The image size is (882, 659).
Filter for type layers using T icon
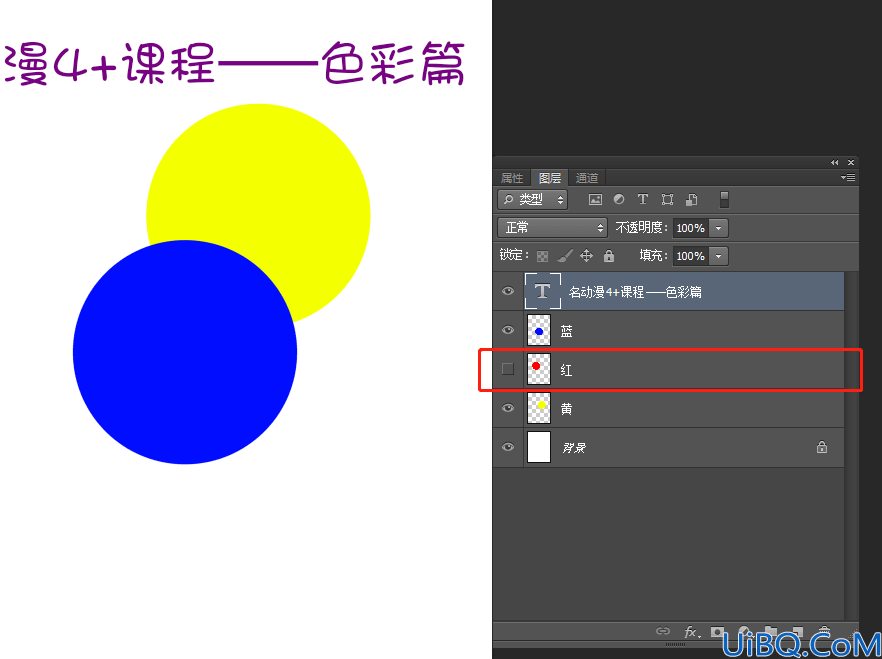click(x=643, y=199)
